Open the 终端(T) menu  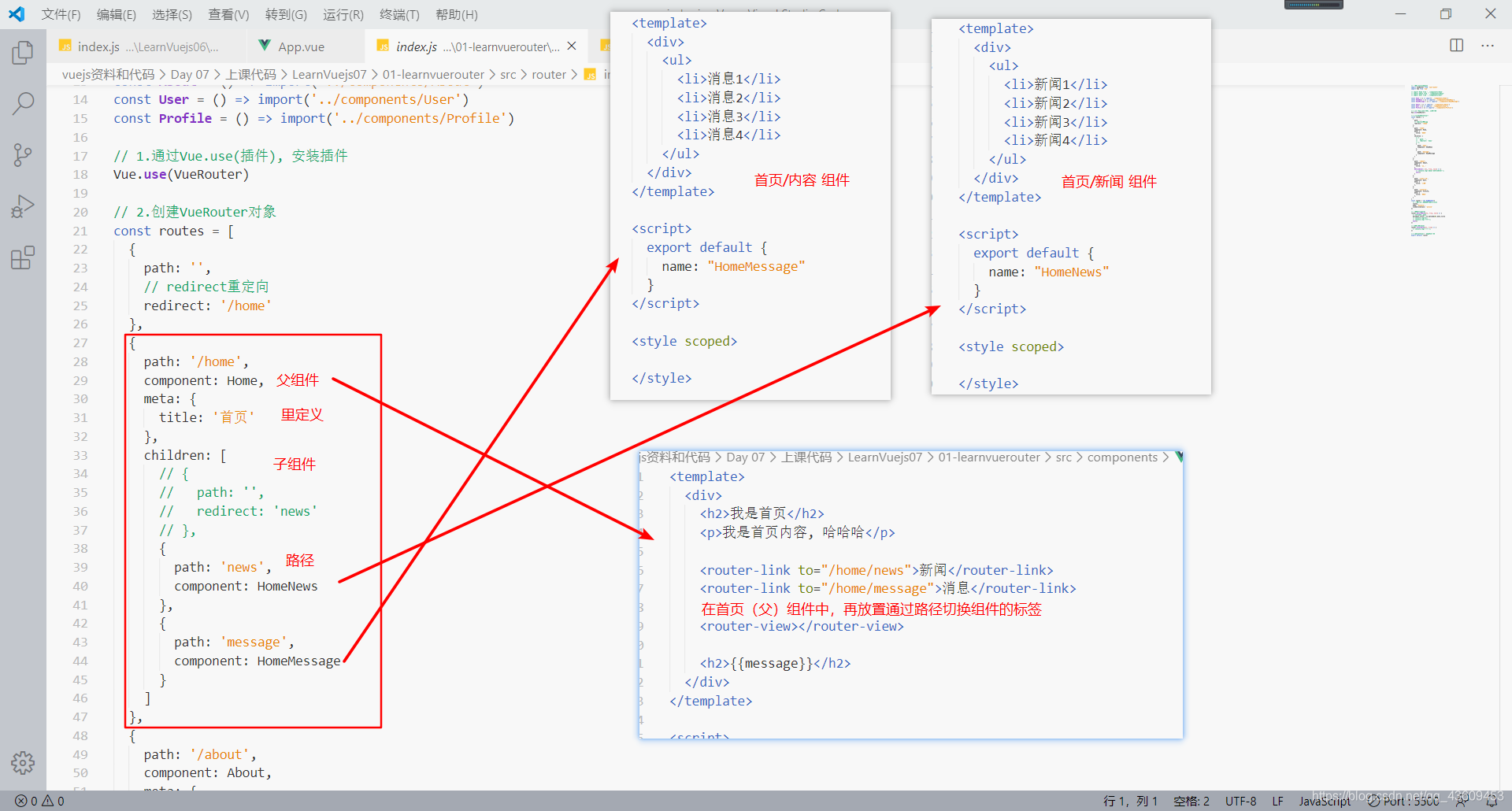click(x=399, y=14)
